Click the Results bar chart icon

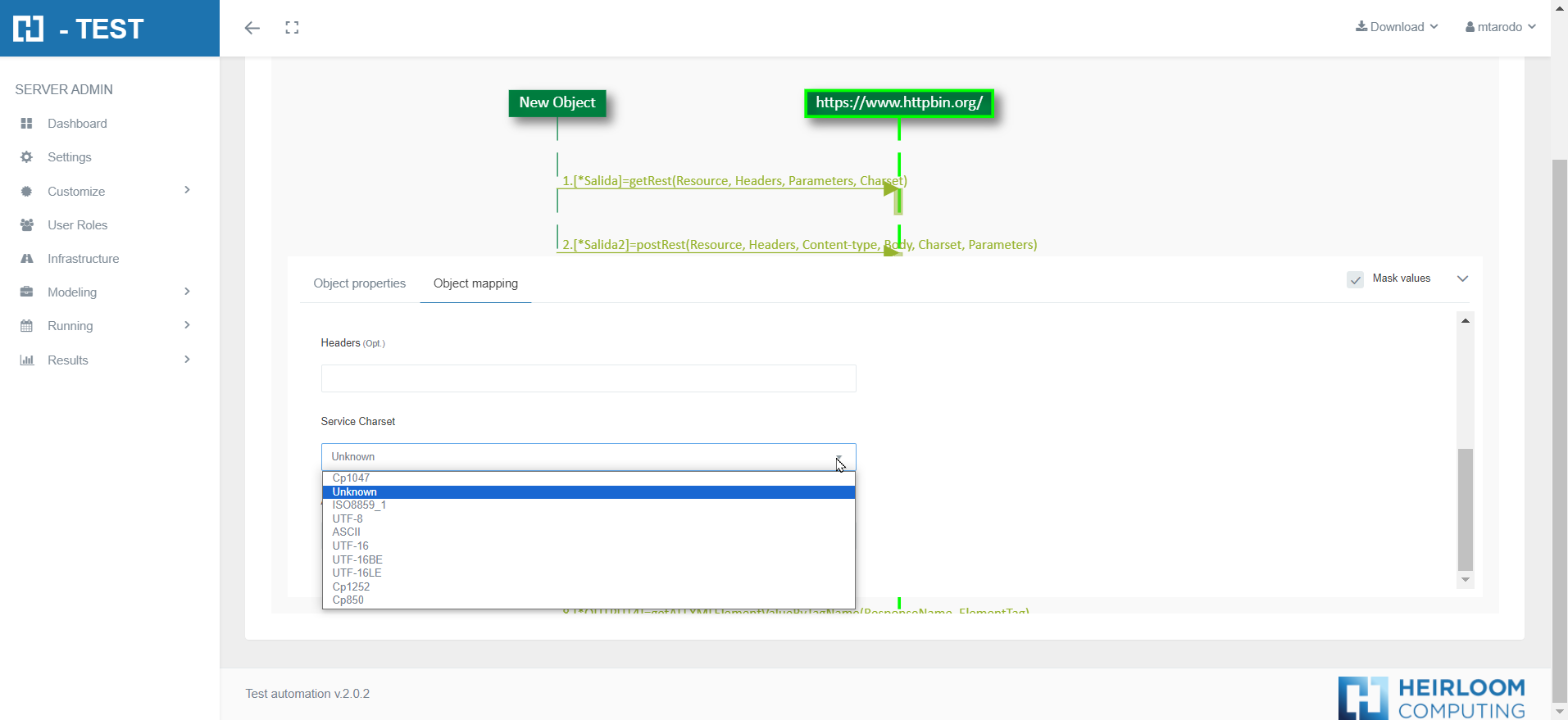(26, 360)
